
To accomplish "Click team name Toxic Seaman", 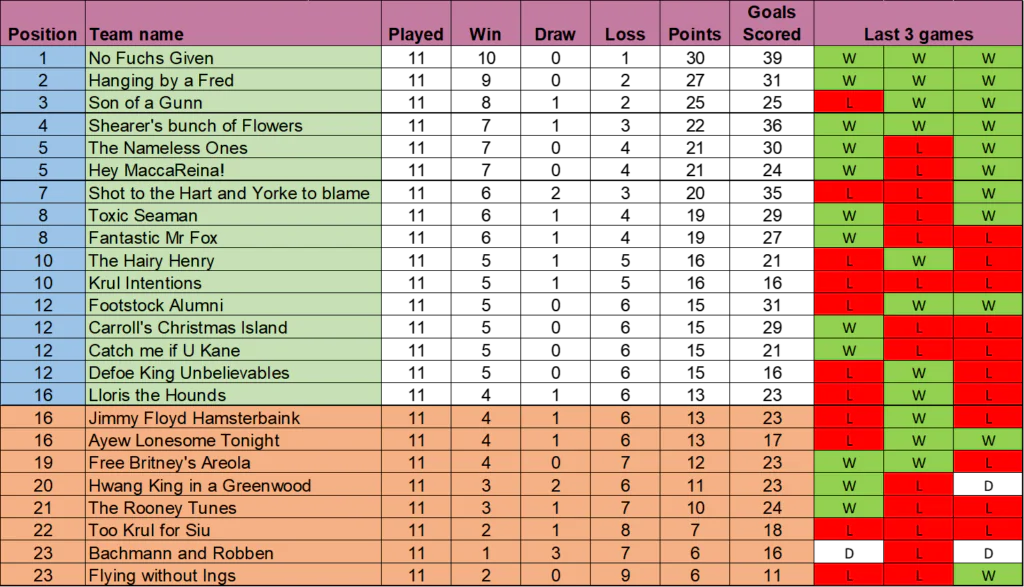I will tap(143, 215).
